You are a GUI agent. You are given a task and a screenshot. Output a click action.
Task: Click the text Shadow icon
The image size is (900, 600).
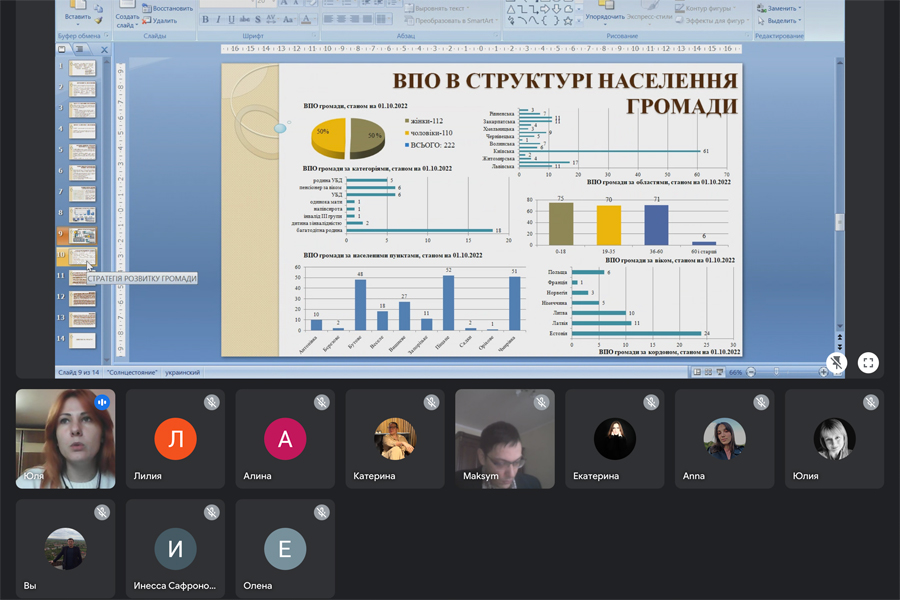[258, 20]
